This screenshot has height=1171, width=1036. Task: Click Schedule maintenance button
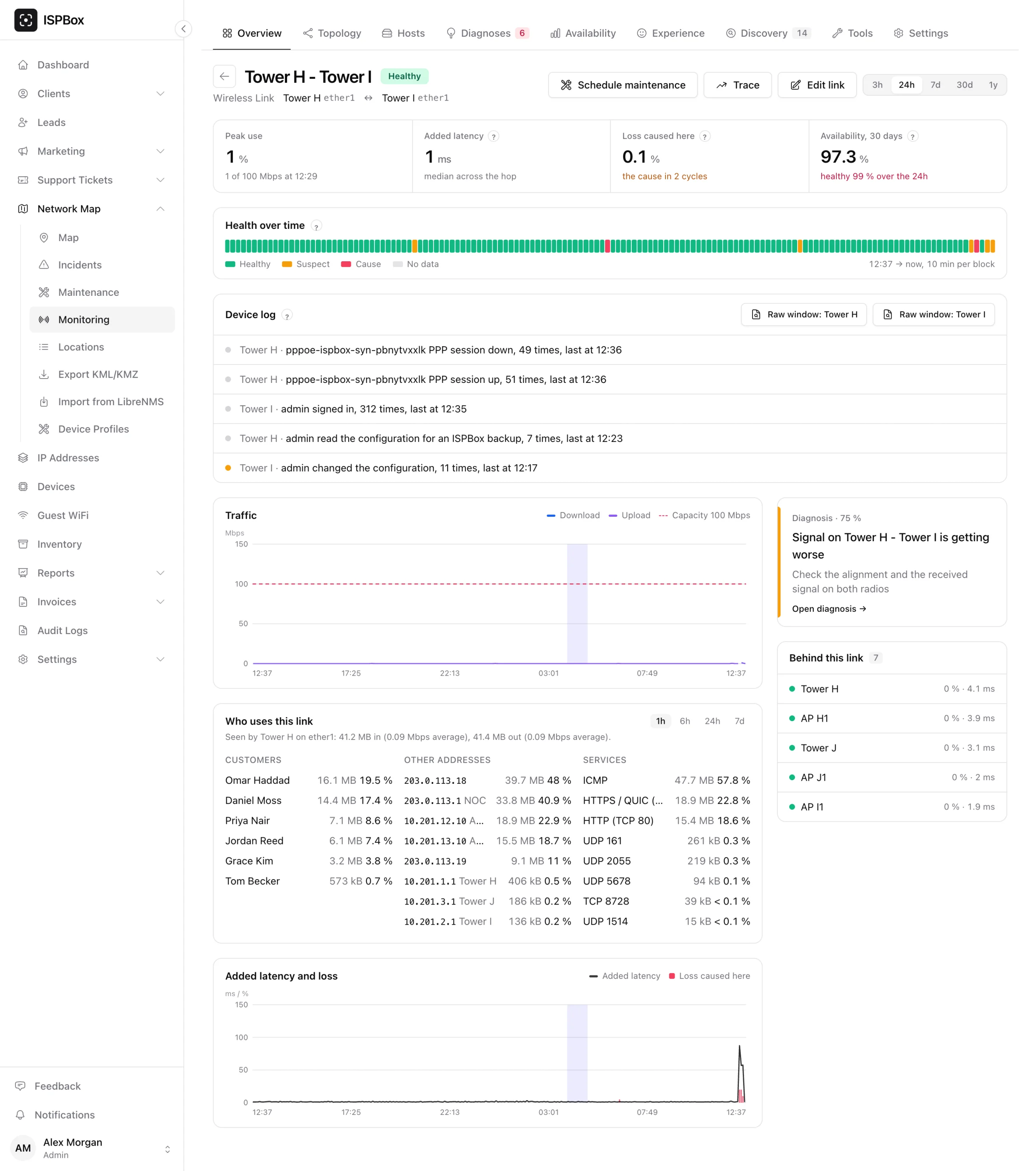tap(623, 85)
